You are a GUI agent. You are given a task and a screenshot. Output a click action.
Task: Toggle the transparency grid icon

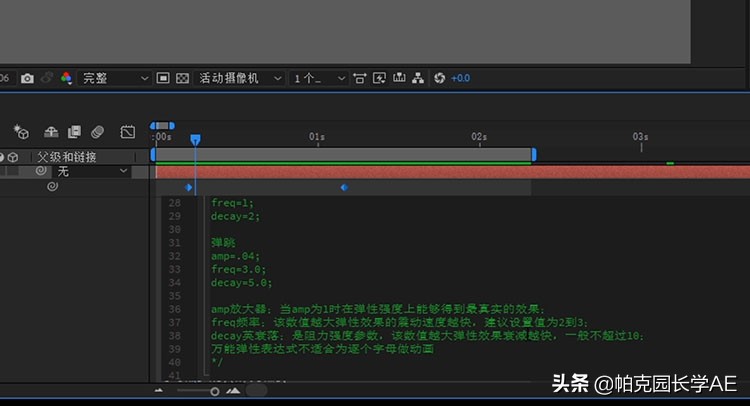(182, 78)
